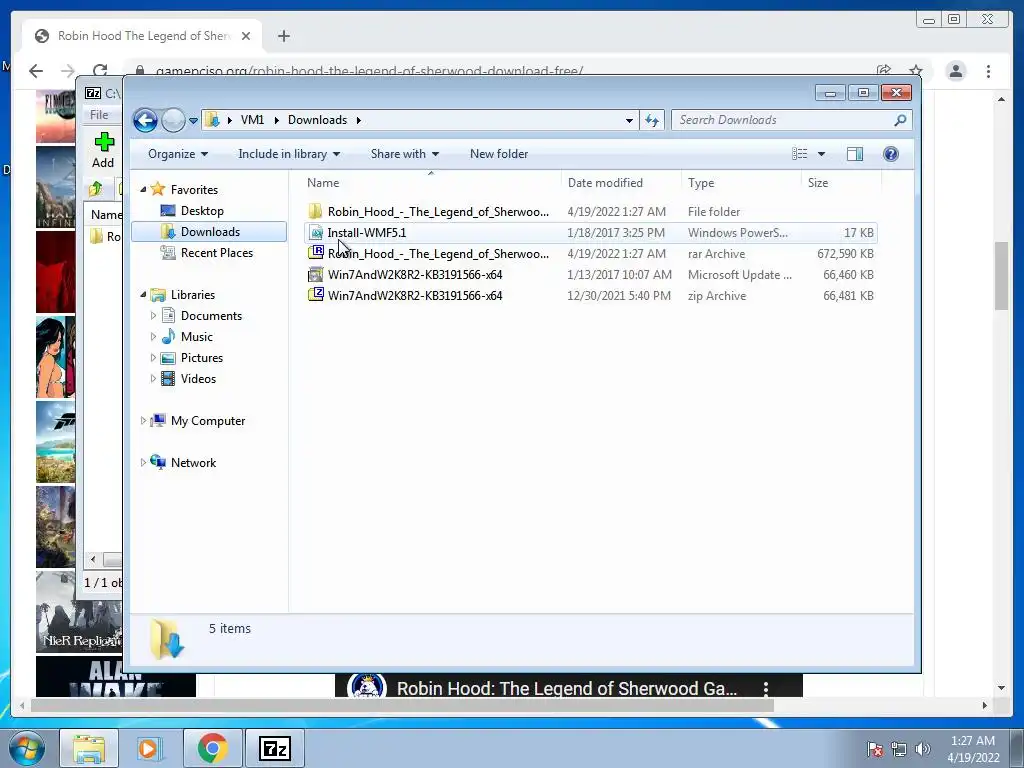Select Win7AndW2K8R2-KB3191566-x64 zip Archive file

click(x=590, y=295)
